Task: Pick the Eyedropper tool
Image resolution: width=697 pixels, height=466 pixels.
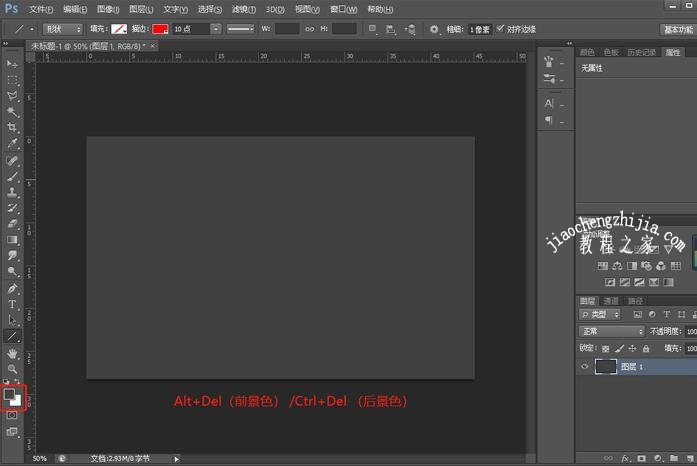Action: click(13, 144)
